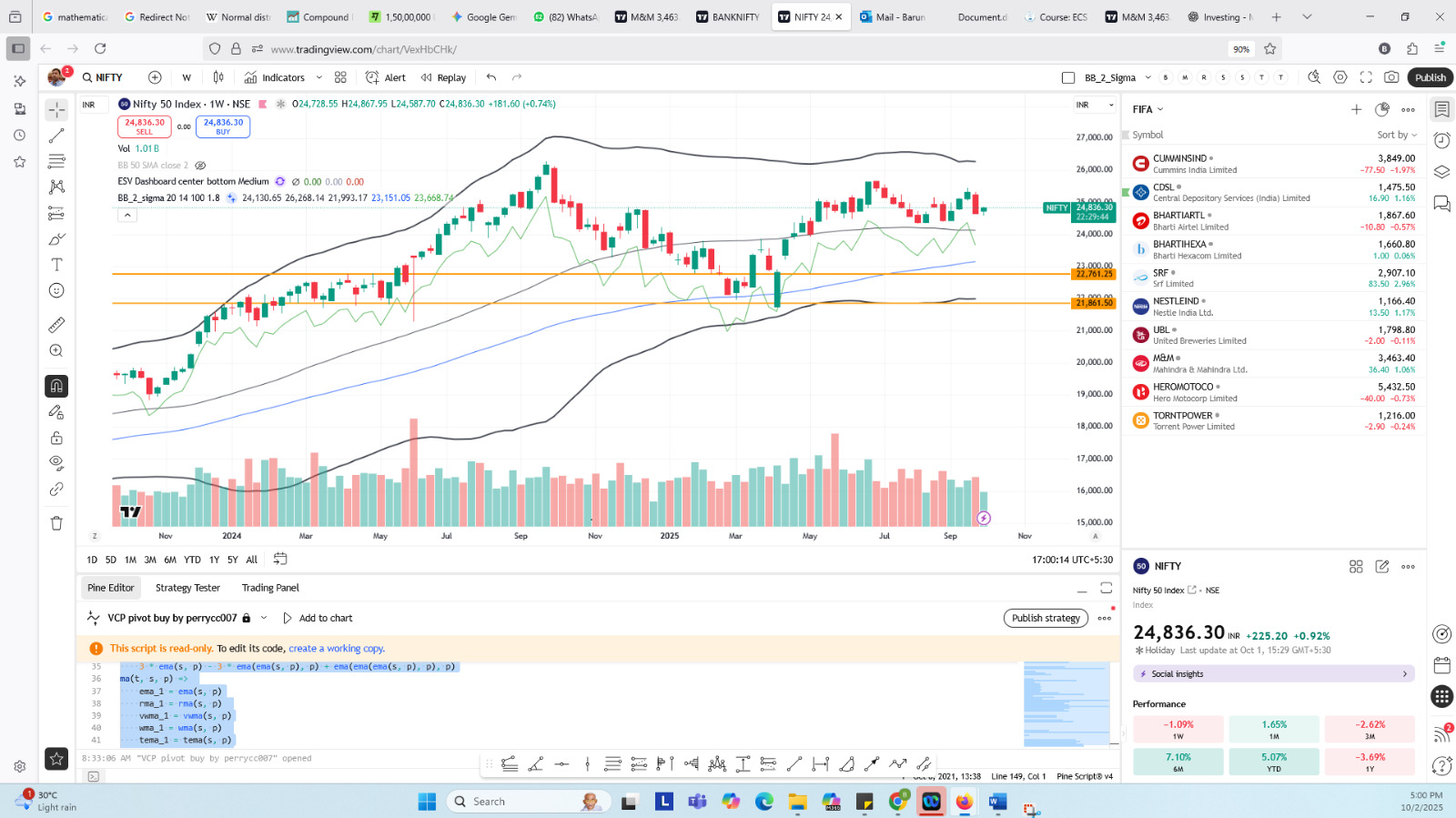1456x818 pixels.
Task: Open the favorites star toolbar button
Action: coord(56,758)
